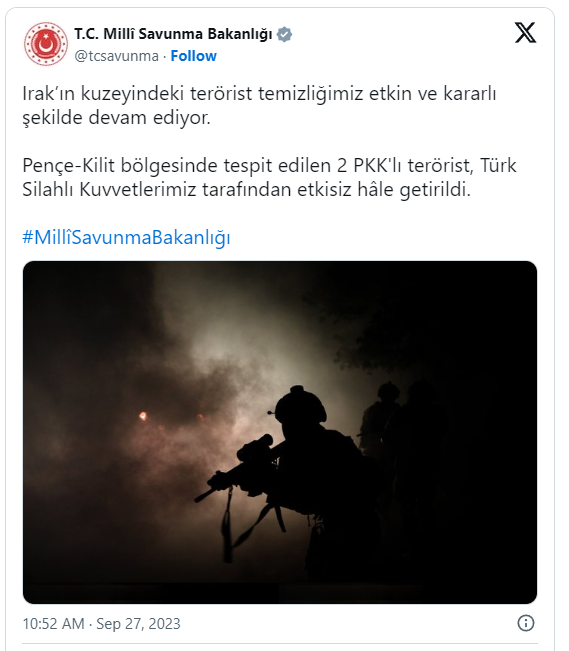Screen dimensions: 569x651
Task: Click the orange flare in the photo
Action: point(143,416)
